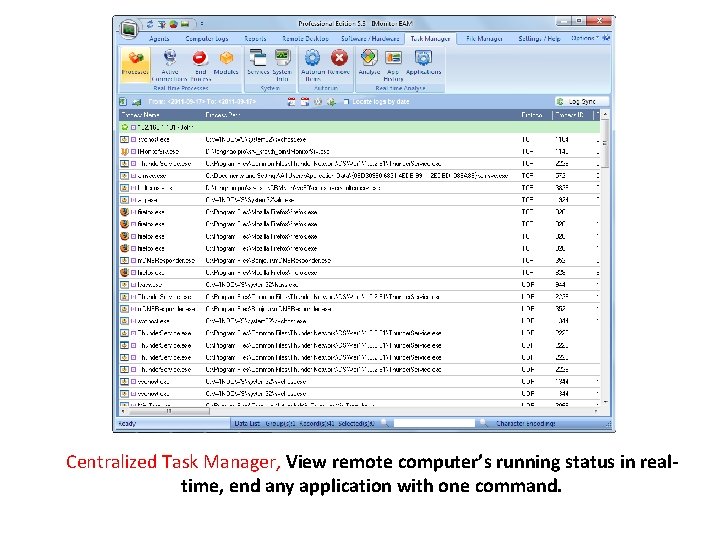Click the second calendar date icon
Viewport: 720px width, 540px height.
pyautogui.click(x=304, y=102)
